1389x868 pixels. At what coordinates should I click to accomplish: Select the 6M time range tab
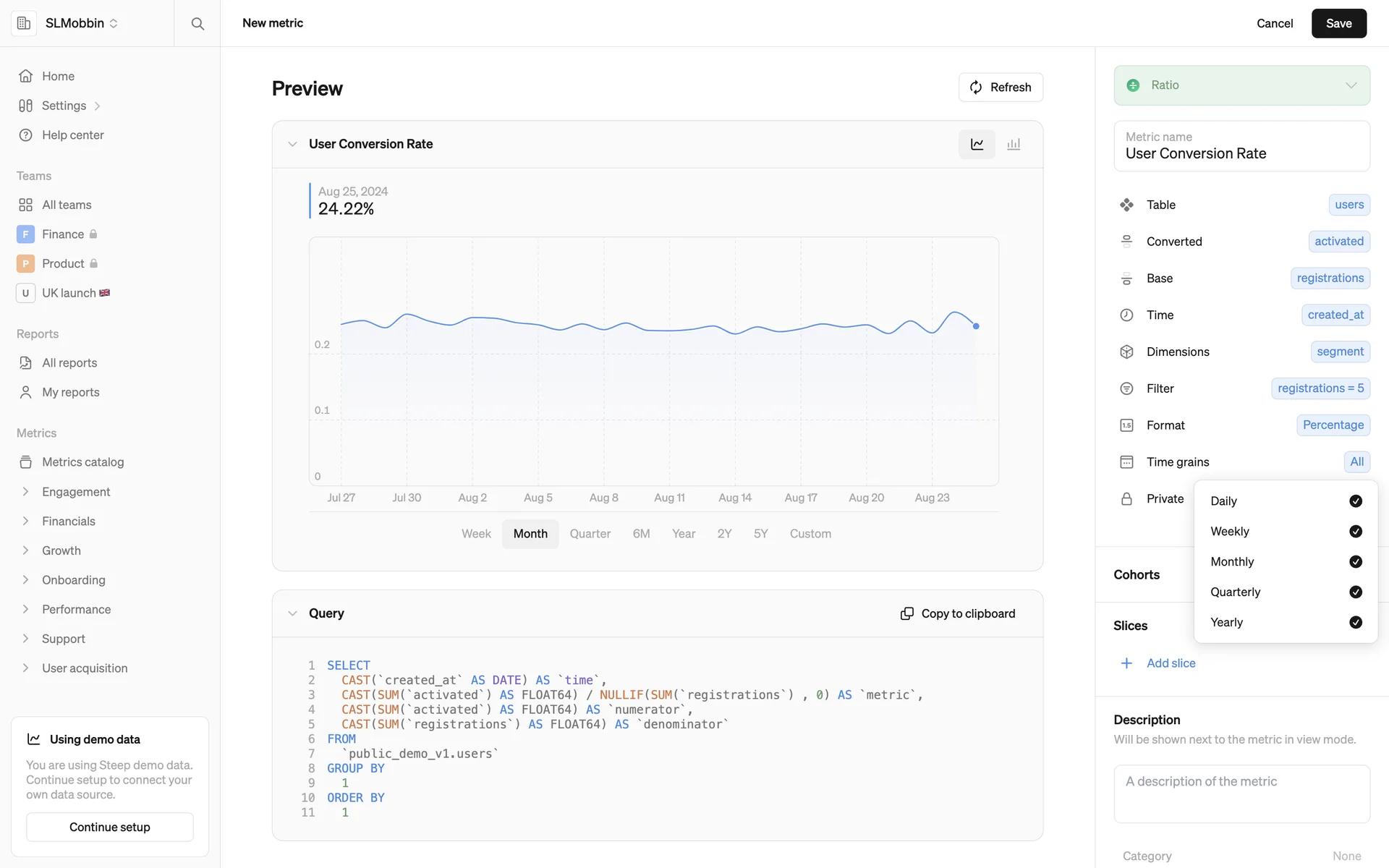(641, 534)
